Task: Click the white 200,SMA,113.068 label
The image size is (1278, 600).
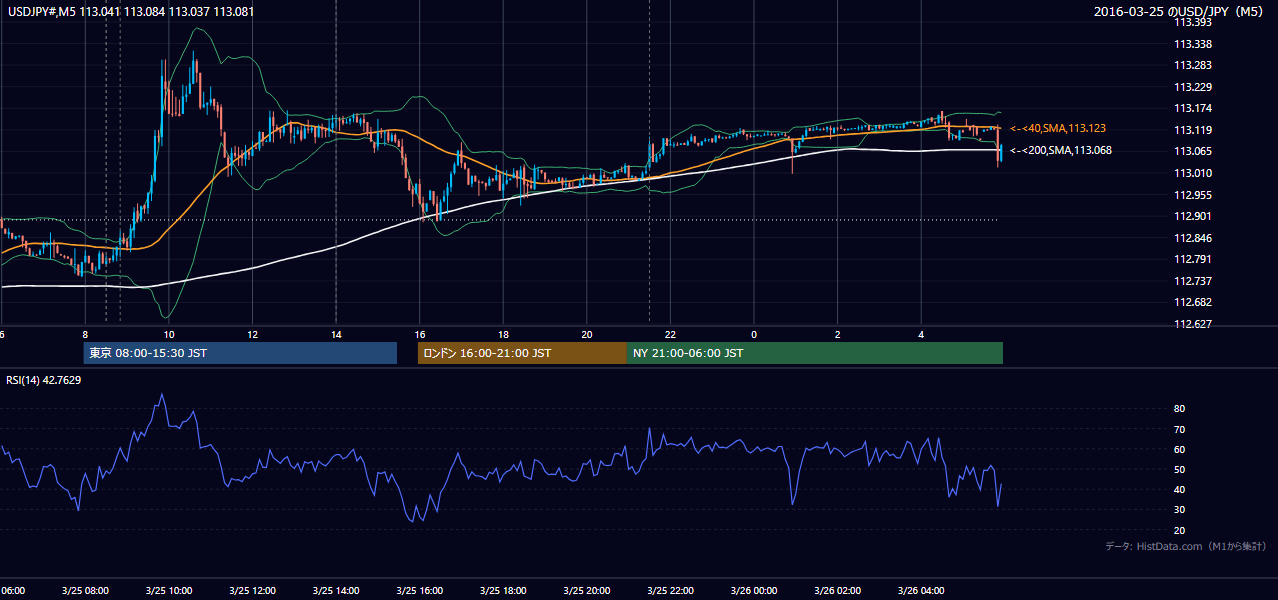Action: point(1060,151)
